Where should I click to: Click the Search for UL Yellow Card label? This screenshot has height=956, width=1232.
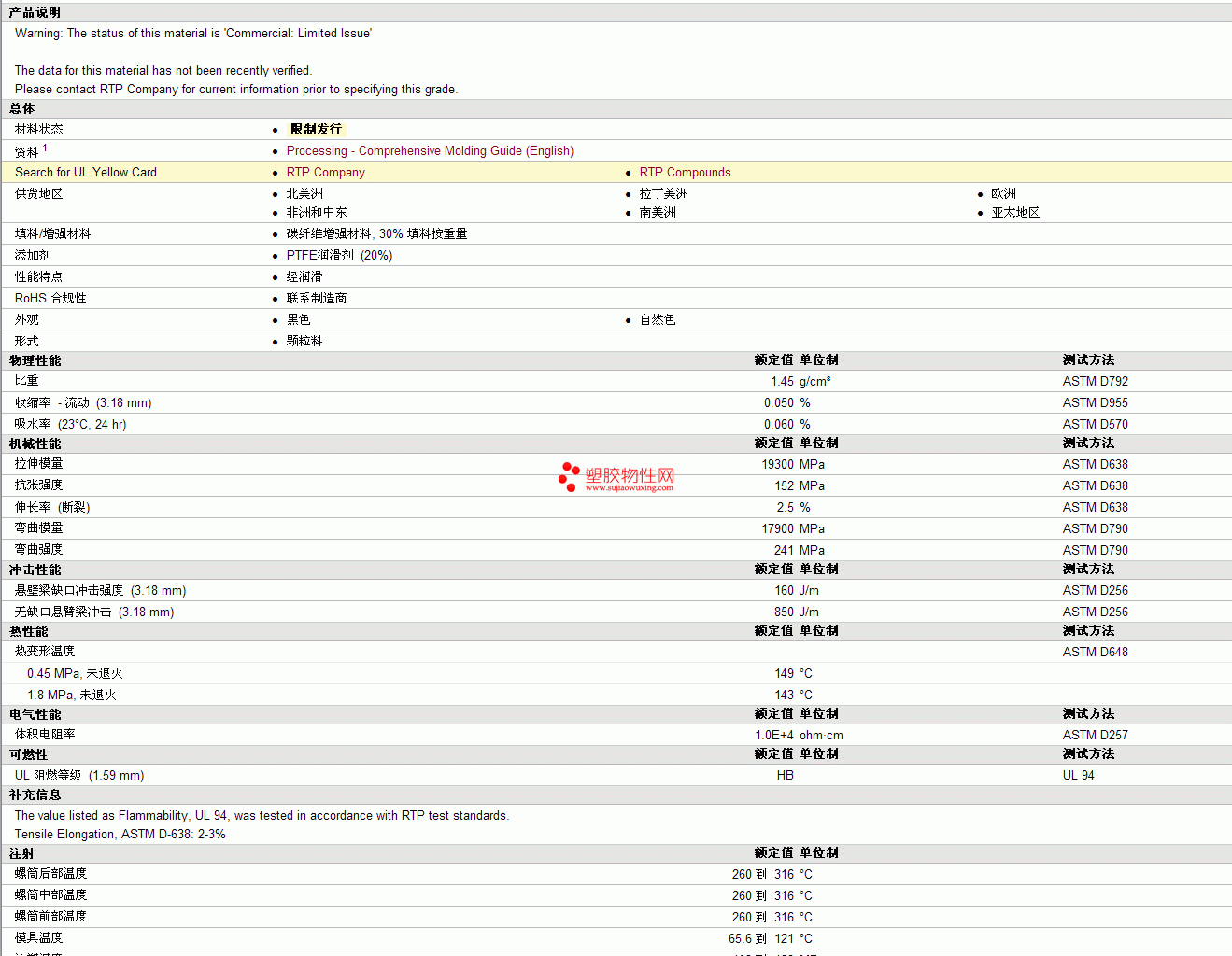(x=86, y=173)
